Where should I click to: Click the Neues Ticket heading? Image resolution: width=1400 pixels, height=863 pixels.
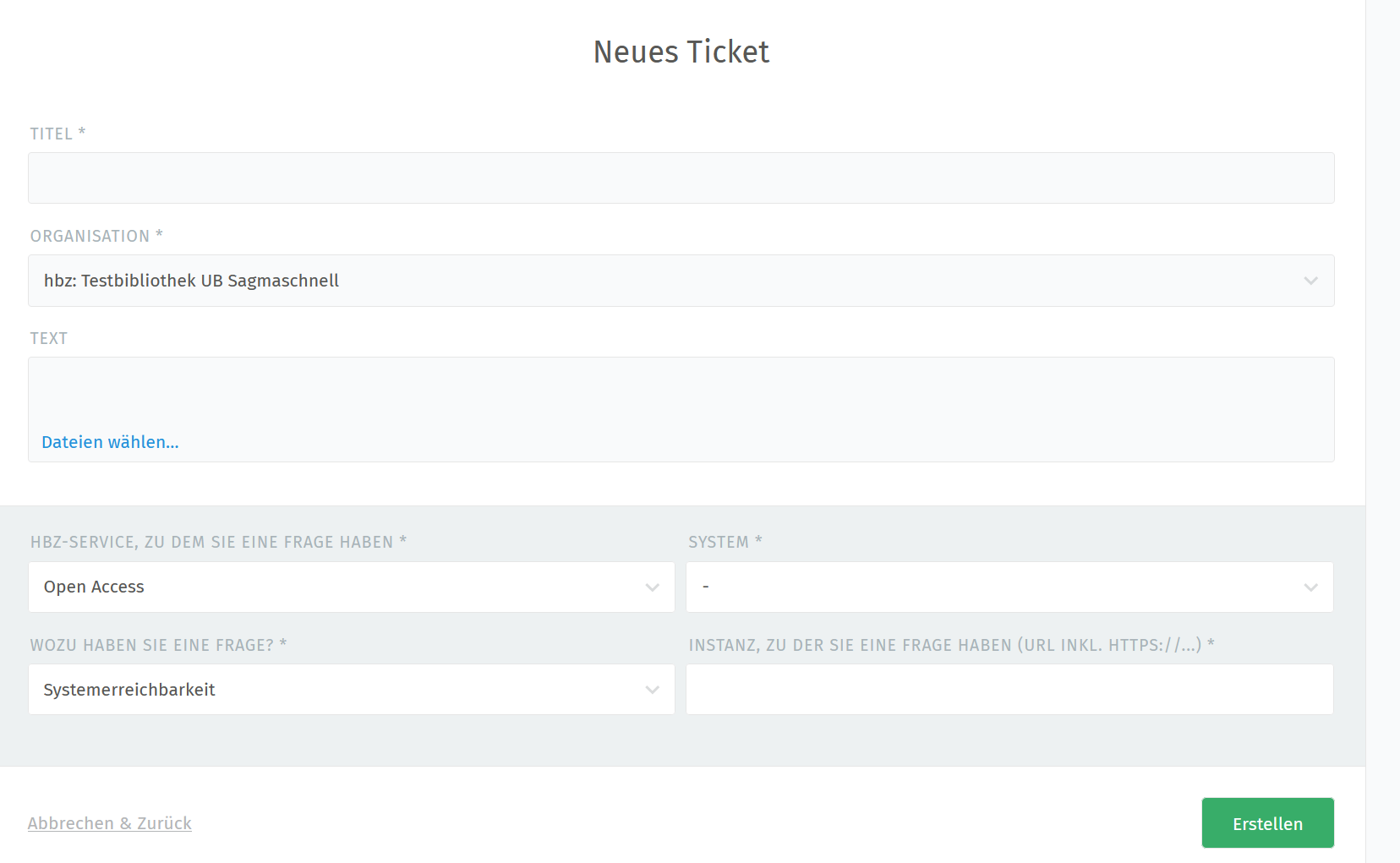click(681, 52)
